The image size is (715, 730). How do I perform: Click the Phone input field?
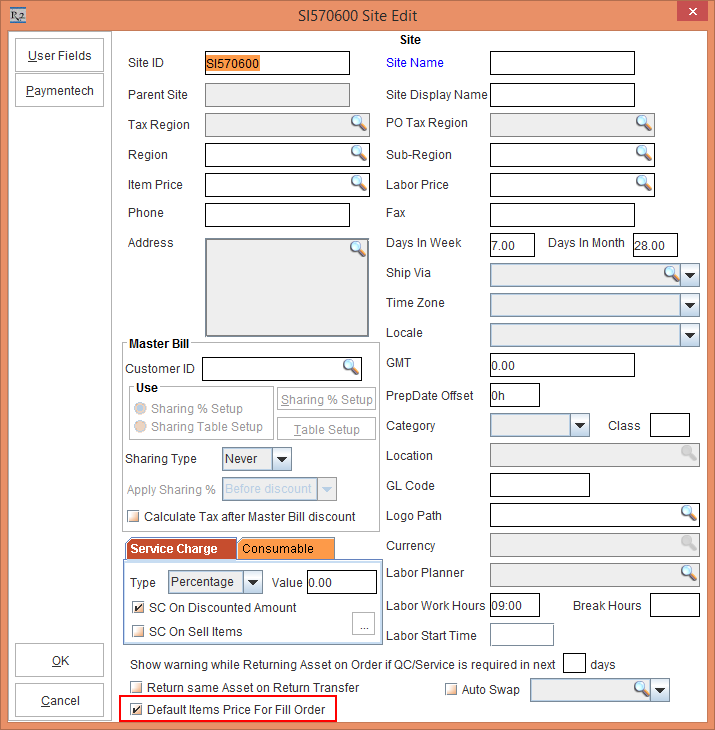[277, 215]
